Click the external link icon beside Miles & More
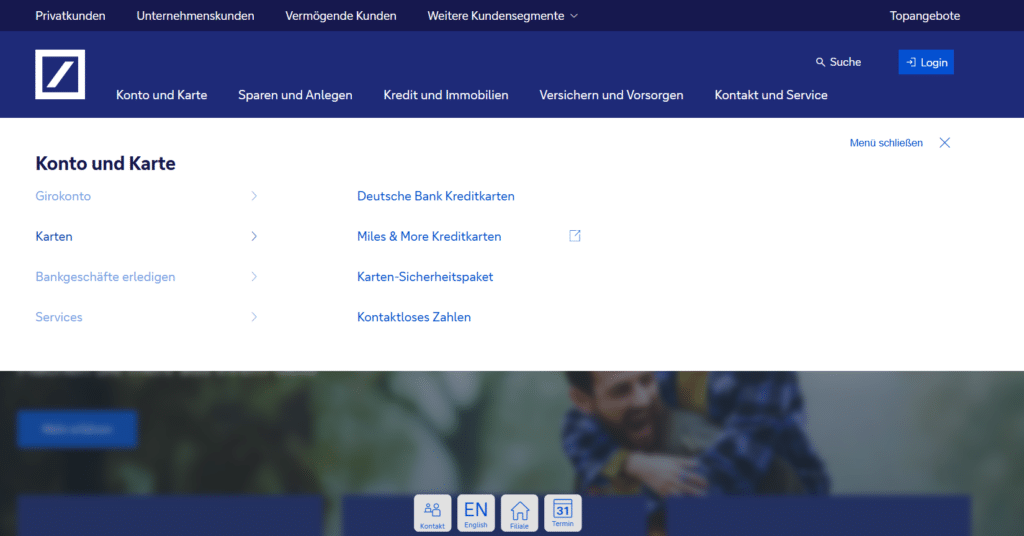This screenshot has width=1024, height=536. 575,236
